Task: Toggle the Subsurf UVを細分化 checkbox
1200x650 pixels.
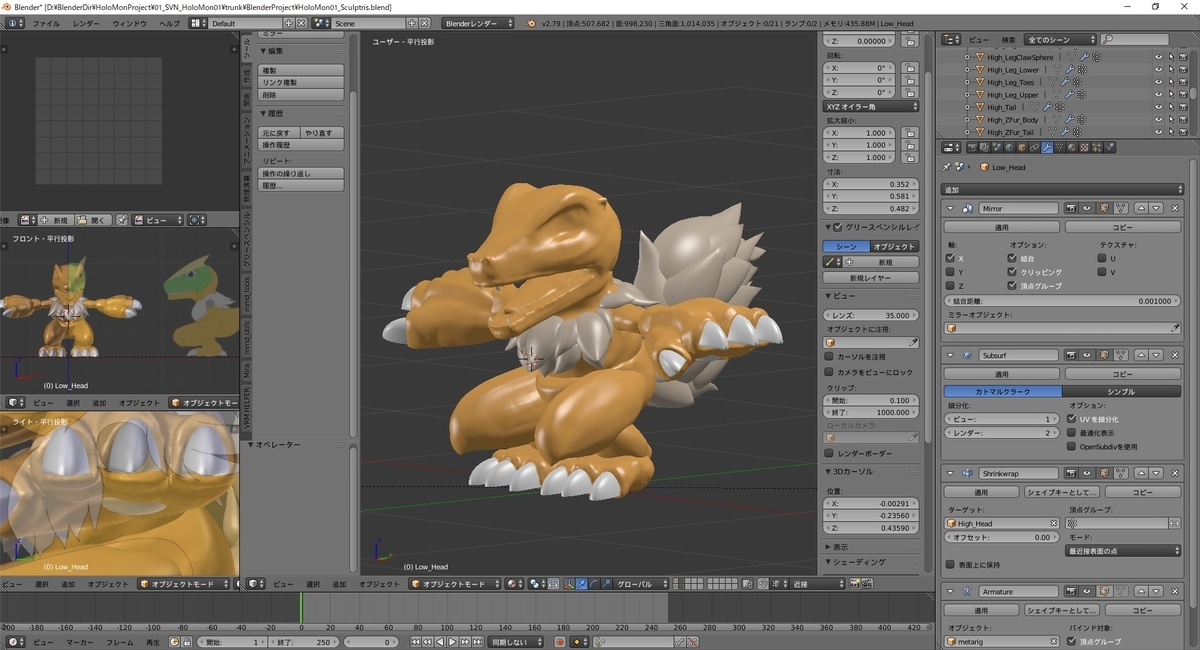Action: 1072,419
